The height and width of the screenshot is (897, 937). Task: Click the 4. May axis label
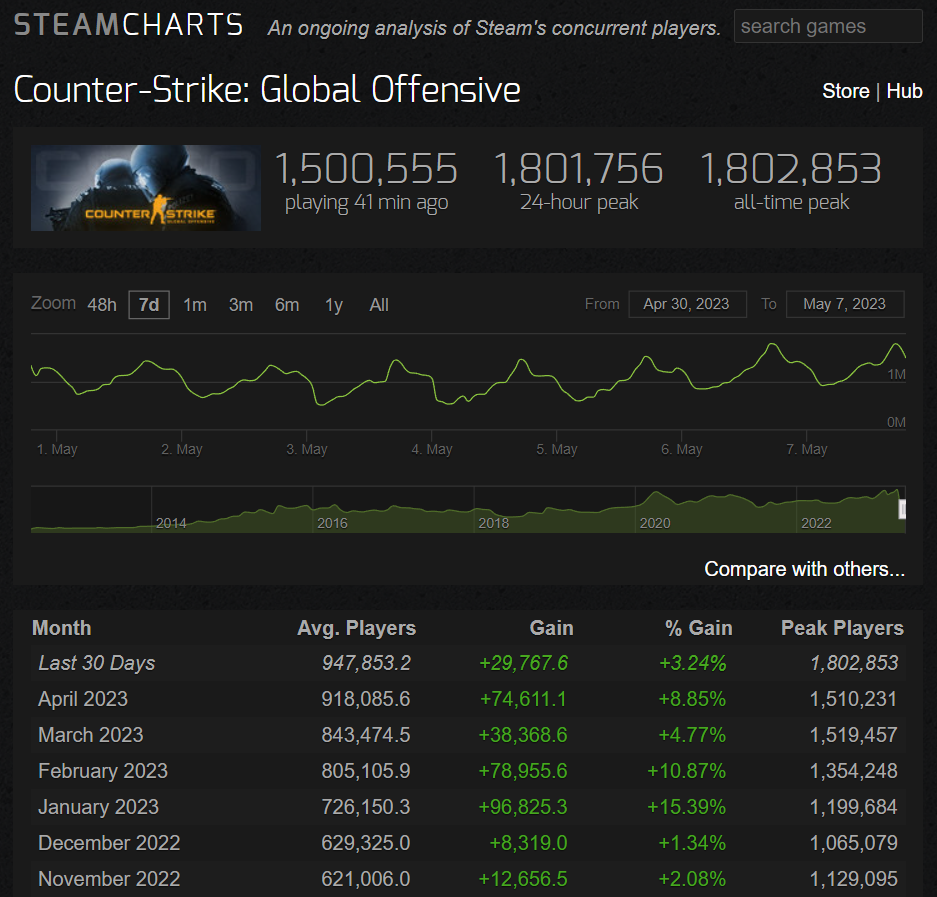pos(431,449)
